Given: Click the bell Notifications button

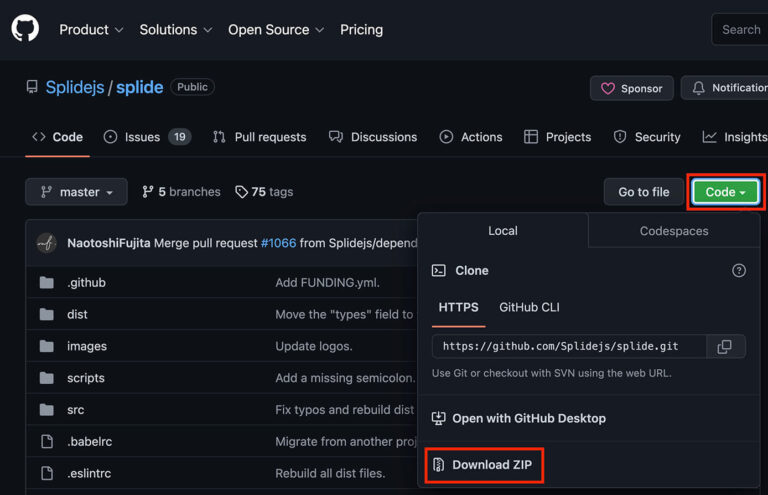Looking at the screenshot, I should pyautogui.click(x=728, y=88).
